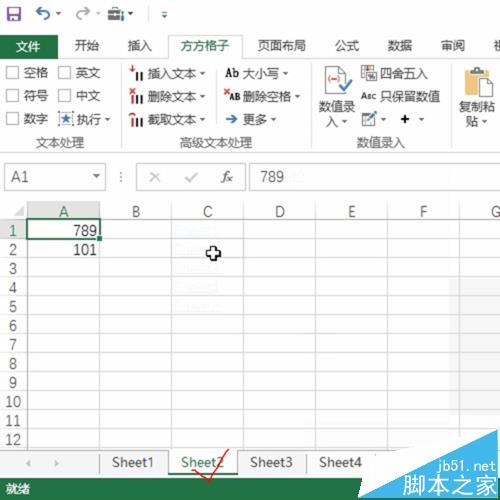
Task: Click the 执行 star icon
Action: [66, 119]
